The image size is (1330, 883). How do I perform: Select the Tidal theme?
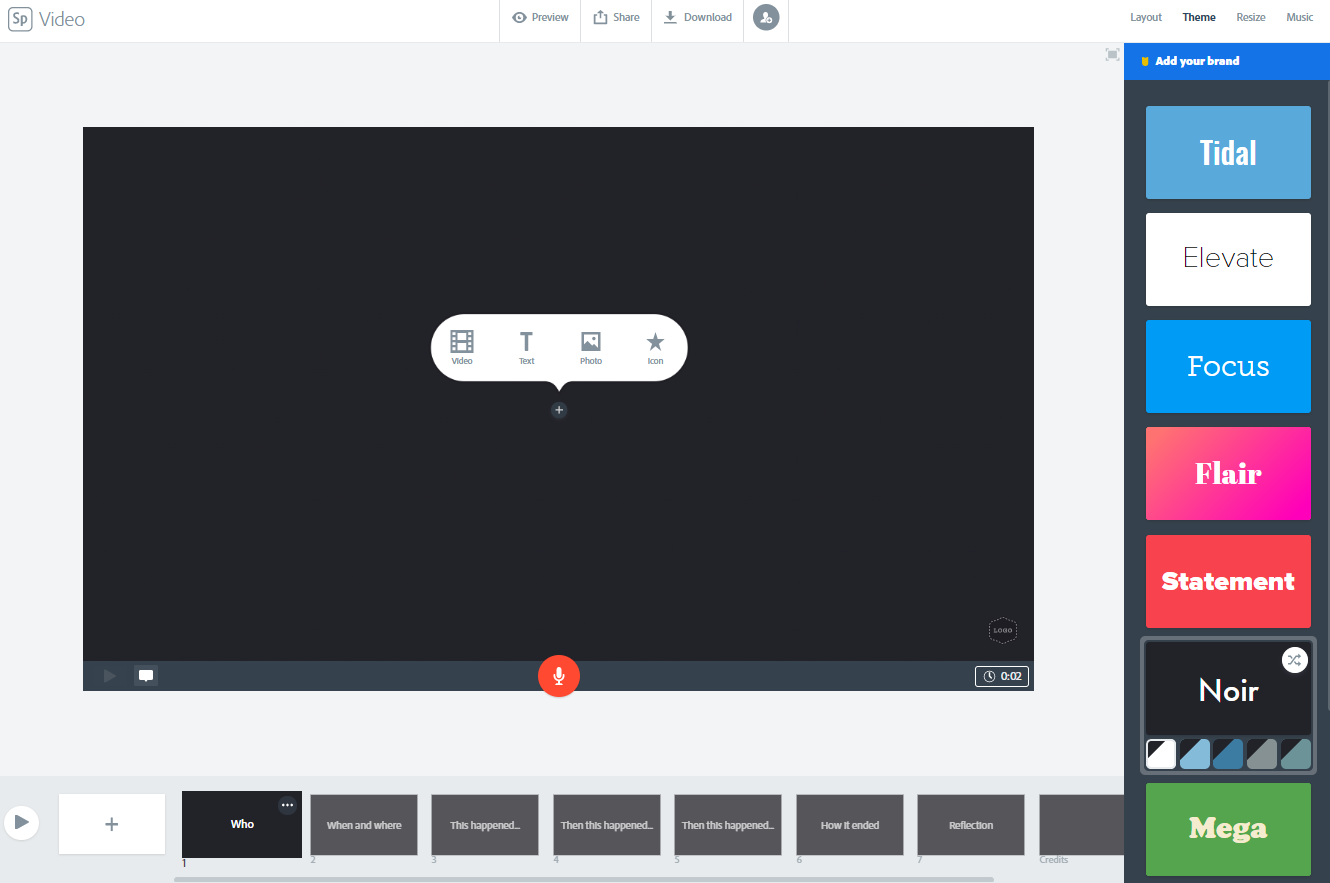[1228, 152]
